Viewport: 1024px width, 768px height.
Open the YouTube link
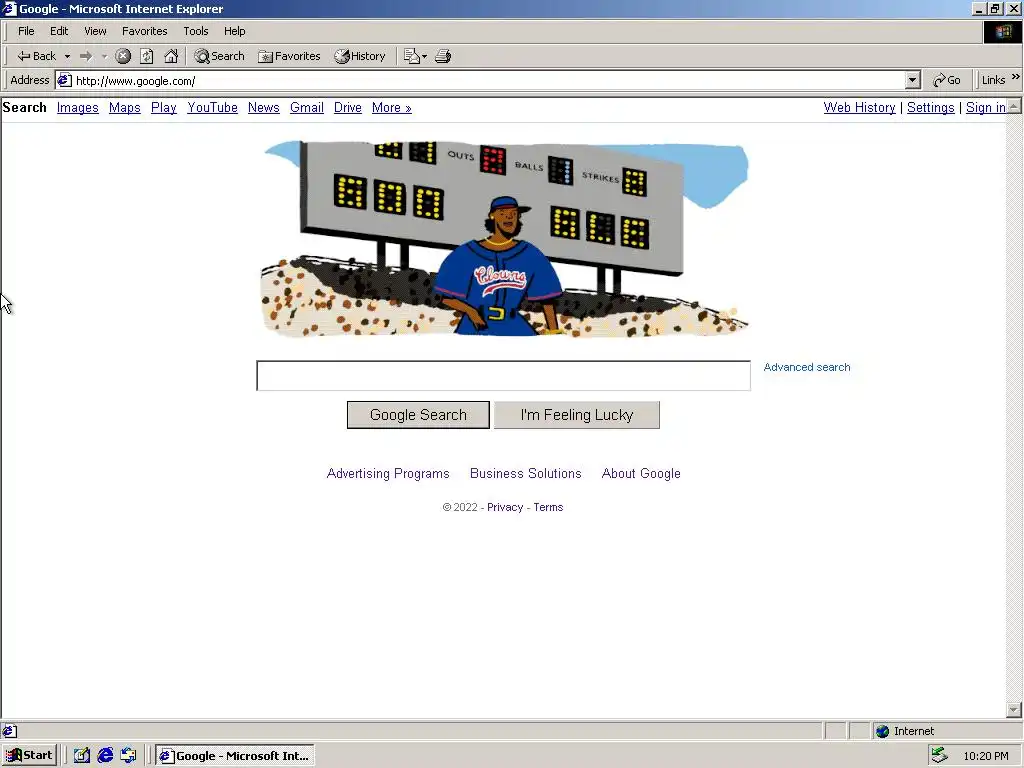coord(212,108)
